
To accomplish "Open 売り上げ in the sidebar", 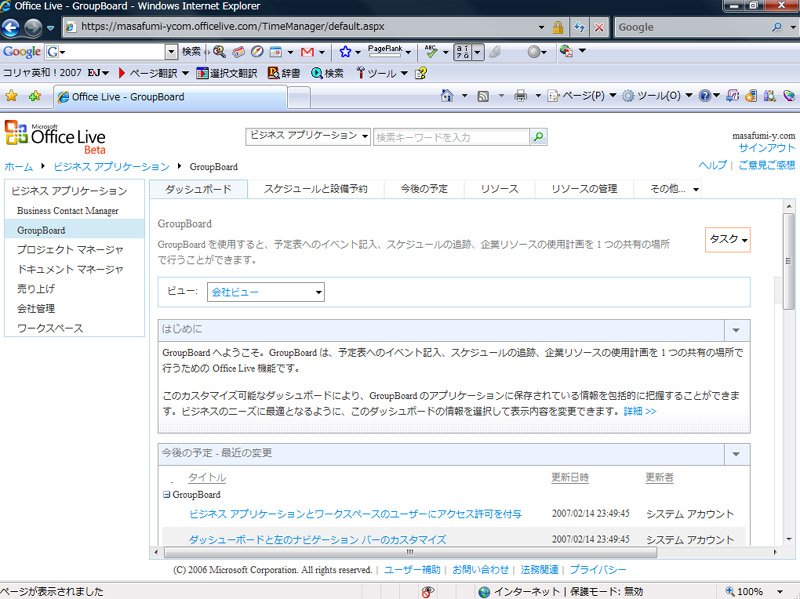I will click(36, 289).
